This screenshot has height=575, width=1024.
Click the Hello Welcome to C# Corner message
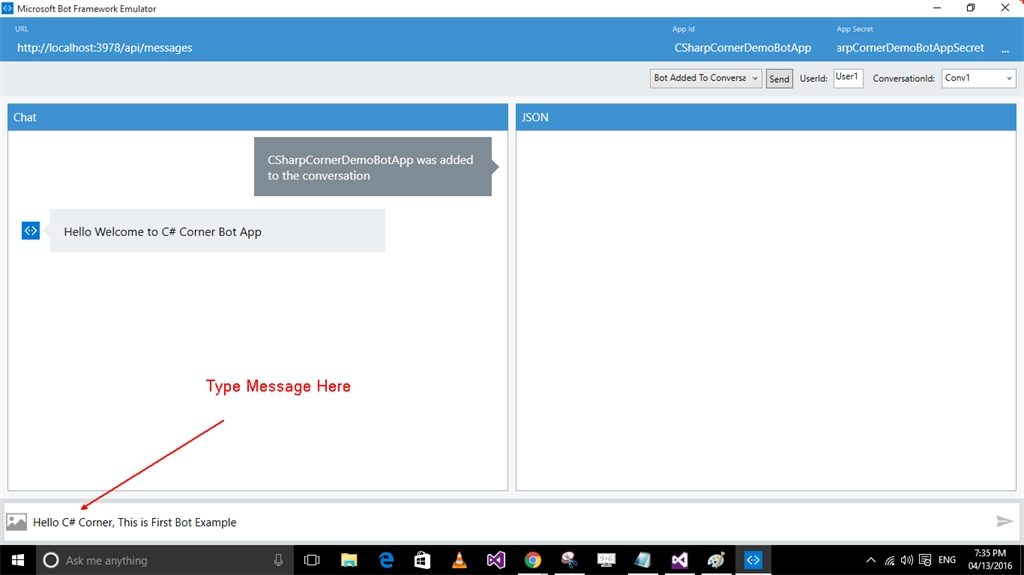coord(217,231)
